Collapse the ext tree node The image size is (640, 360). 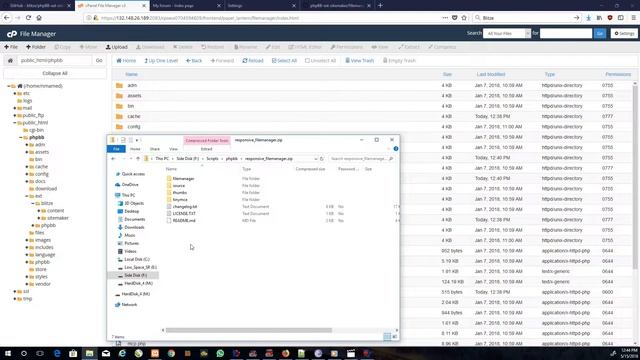[27, 196]
